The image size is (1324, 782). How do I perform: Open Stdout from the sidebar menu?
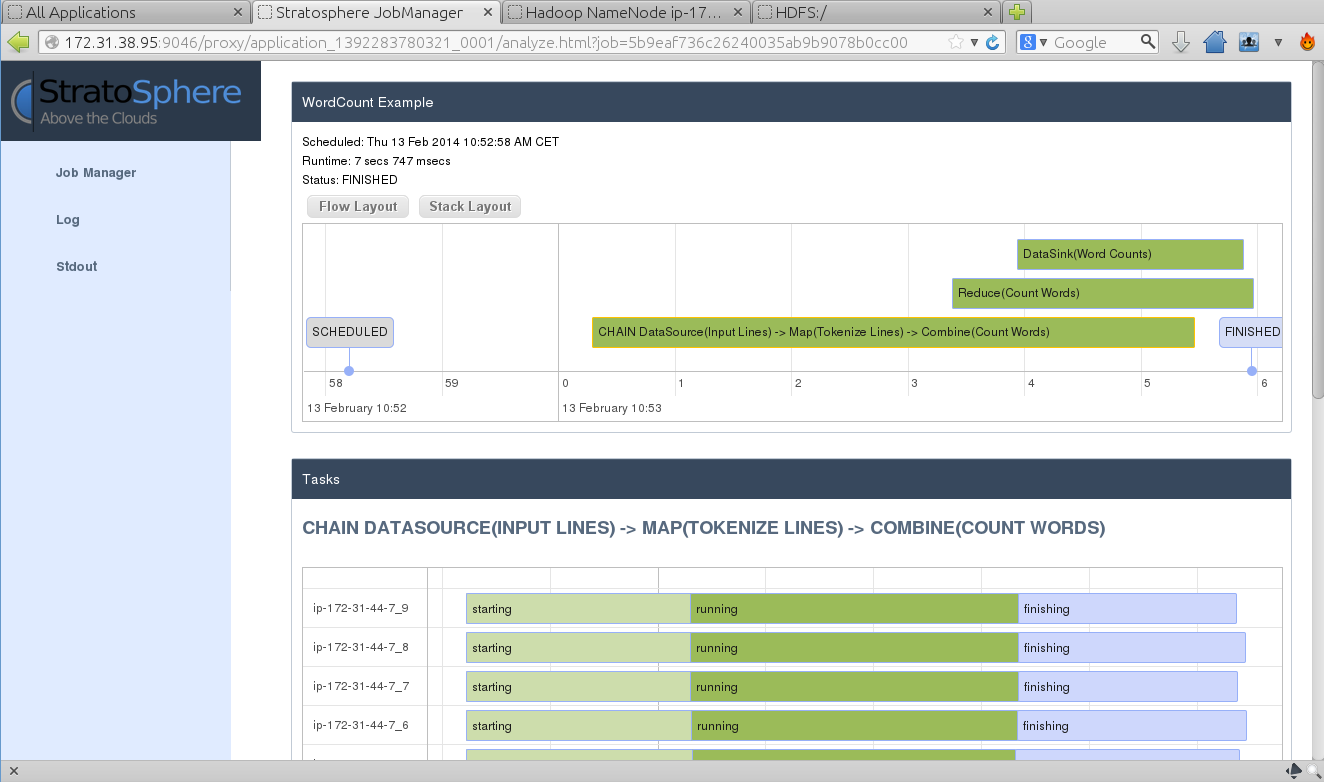(x=77, y=267)
